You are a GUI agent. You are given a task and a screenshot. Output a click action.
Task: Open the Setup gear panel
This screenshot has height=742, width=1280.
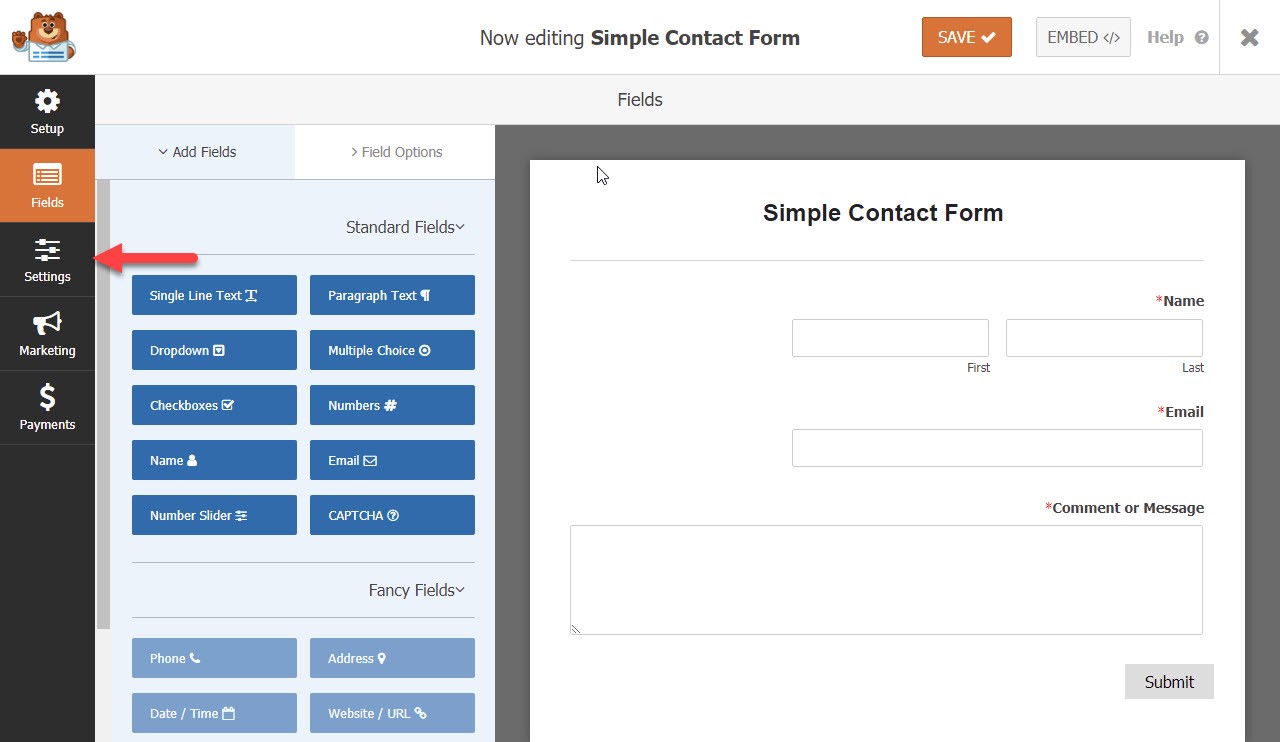tap(47, 112)
